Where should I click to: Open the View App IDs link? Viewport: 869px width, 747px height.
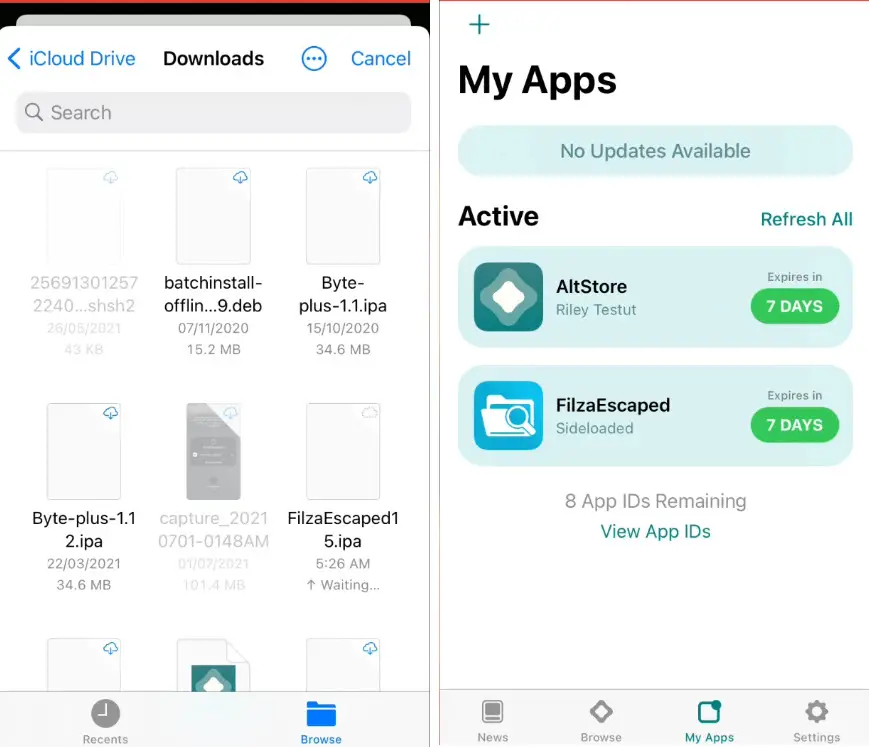click(655, 531)
